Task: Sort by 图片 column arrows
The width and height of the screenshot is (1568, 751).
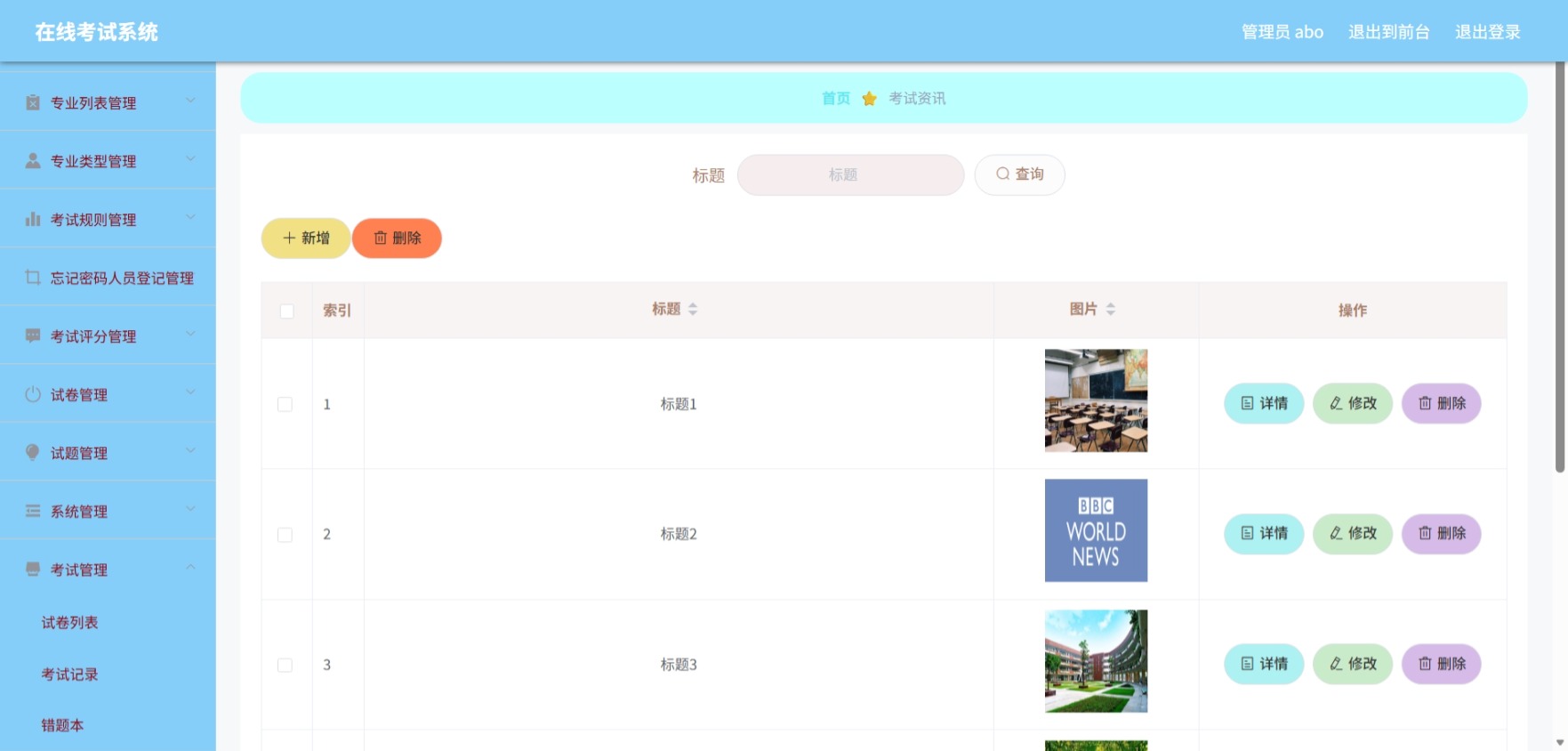Action: tap(1110, 309)
